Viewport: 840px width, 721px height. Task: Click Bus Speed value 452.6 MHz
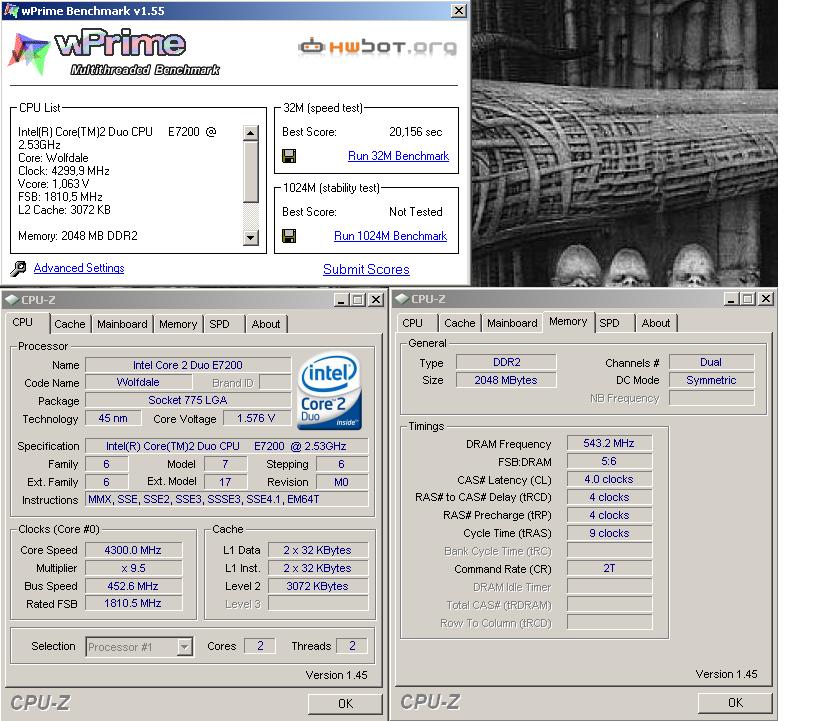[x=133, y=586]
